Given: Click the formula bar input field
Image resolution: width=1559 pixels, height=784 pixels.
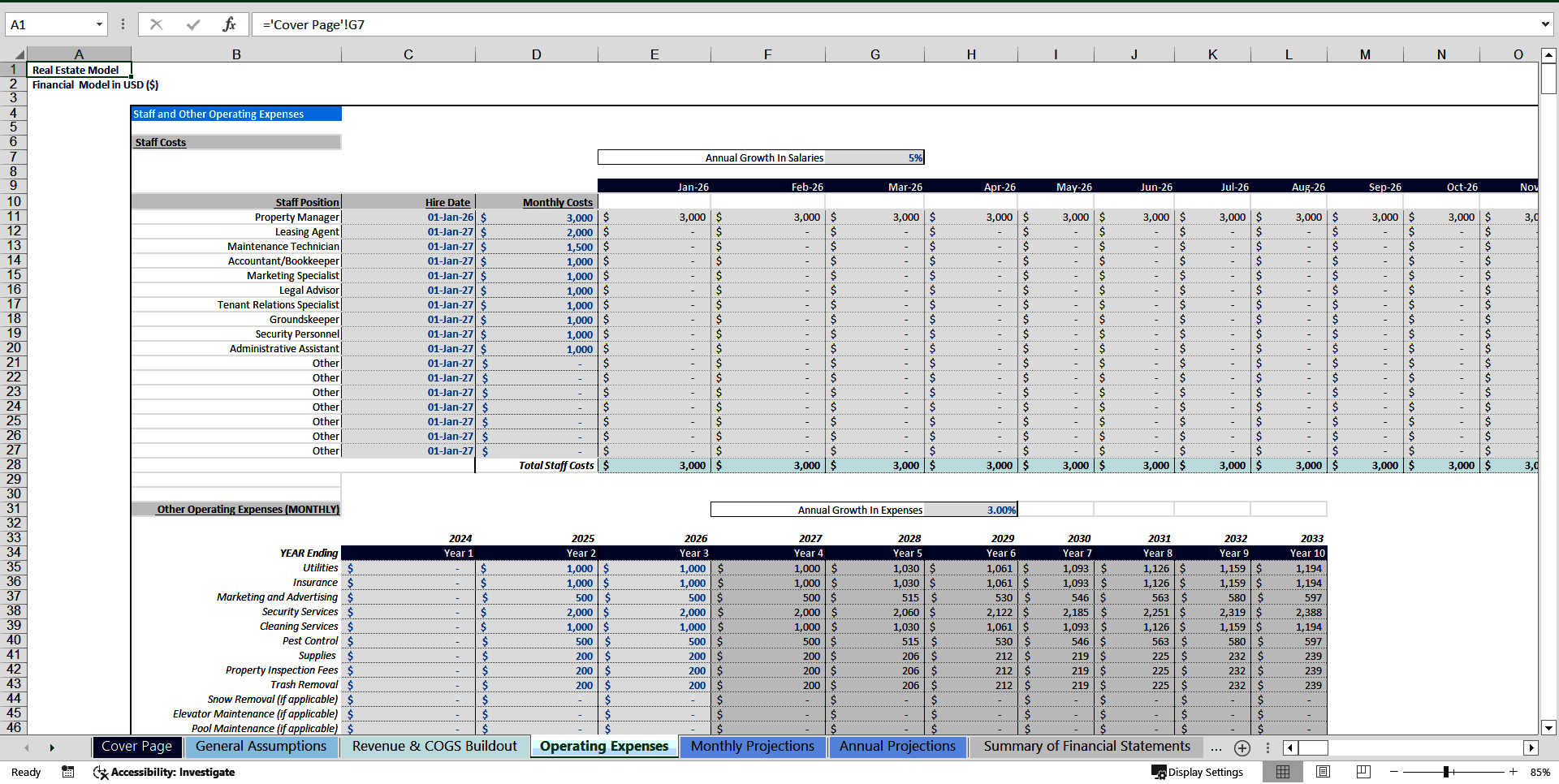Looking at the screenshot, I should (893, 24).
